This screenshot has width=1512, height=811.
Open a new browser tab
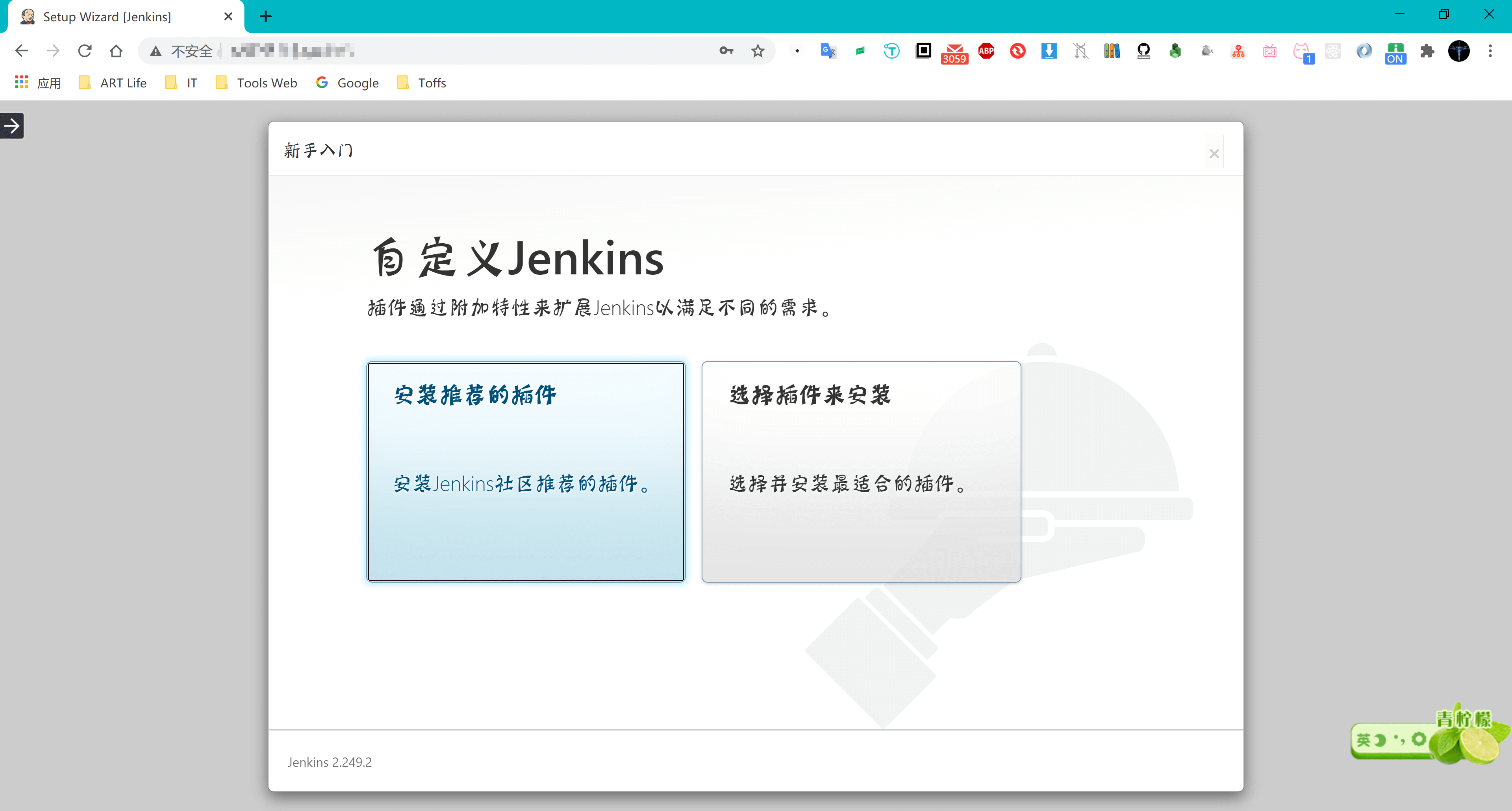265,17
